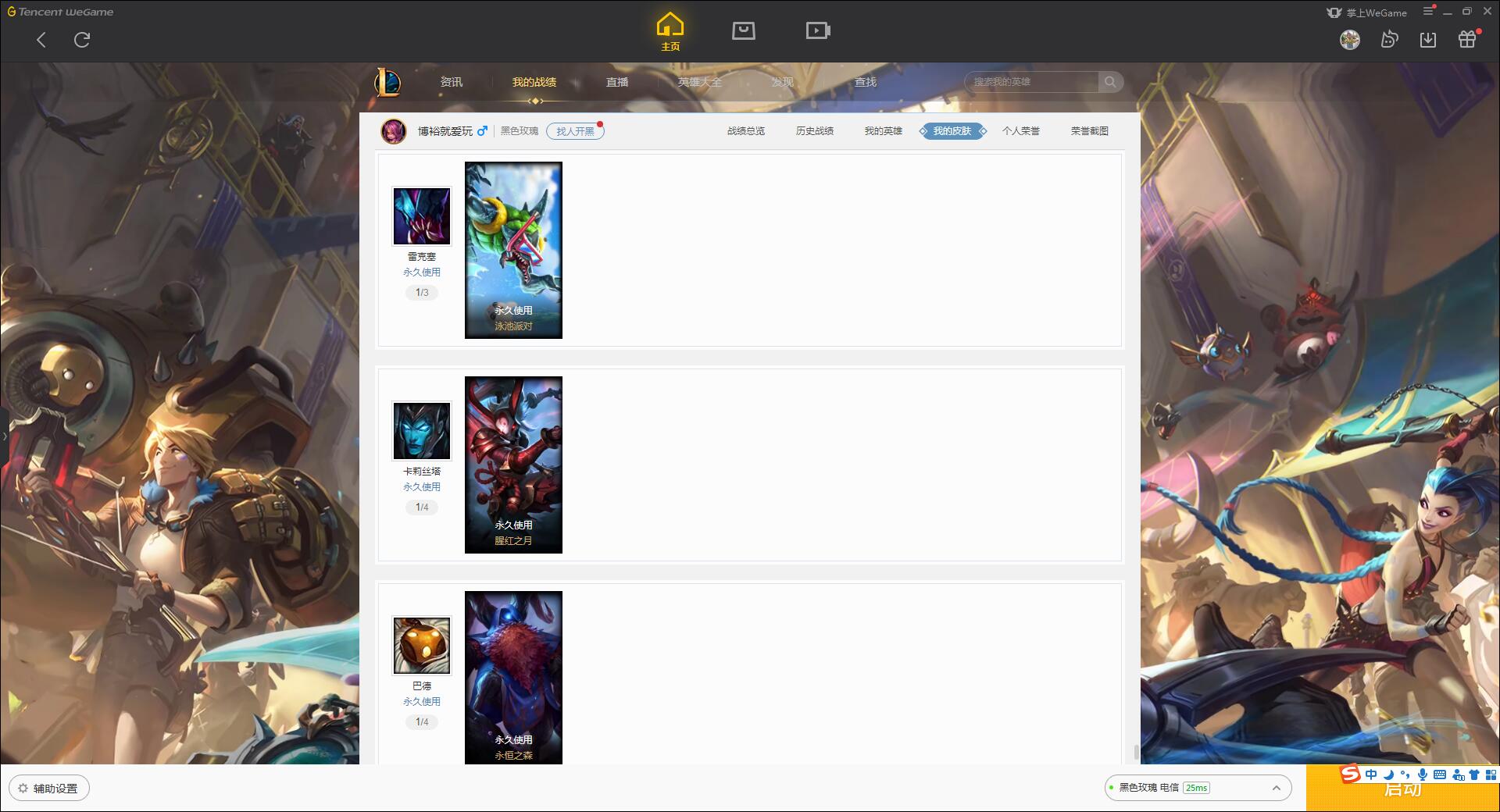Open the flame mascot icon
Image resolution: width=1500 pixels, height=812 pixels.
tap(1389, 40)
